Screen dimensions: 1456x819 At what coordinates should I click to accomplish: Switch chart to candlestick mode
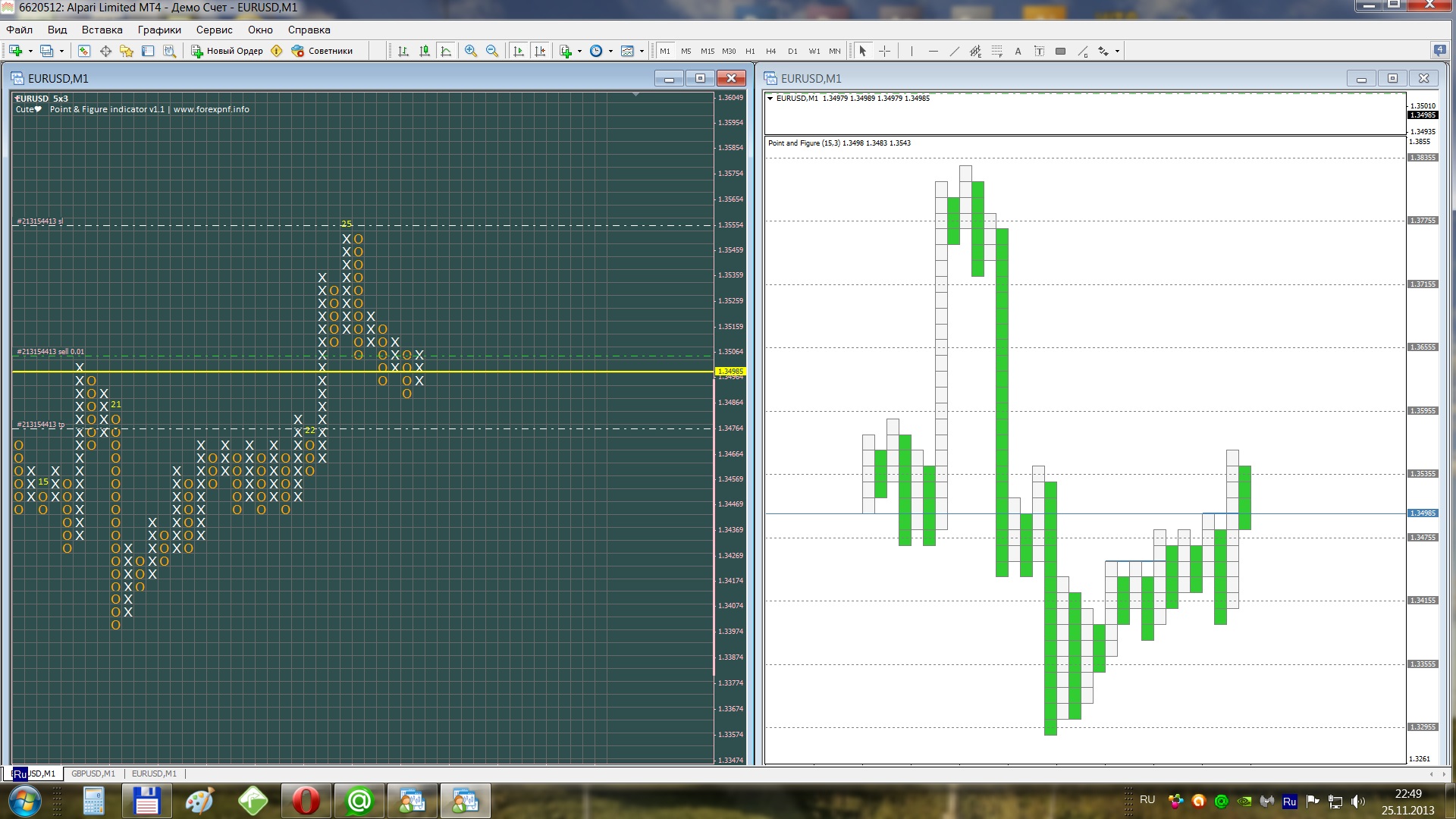[425, 51]
